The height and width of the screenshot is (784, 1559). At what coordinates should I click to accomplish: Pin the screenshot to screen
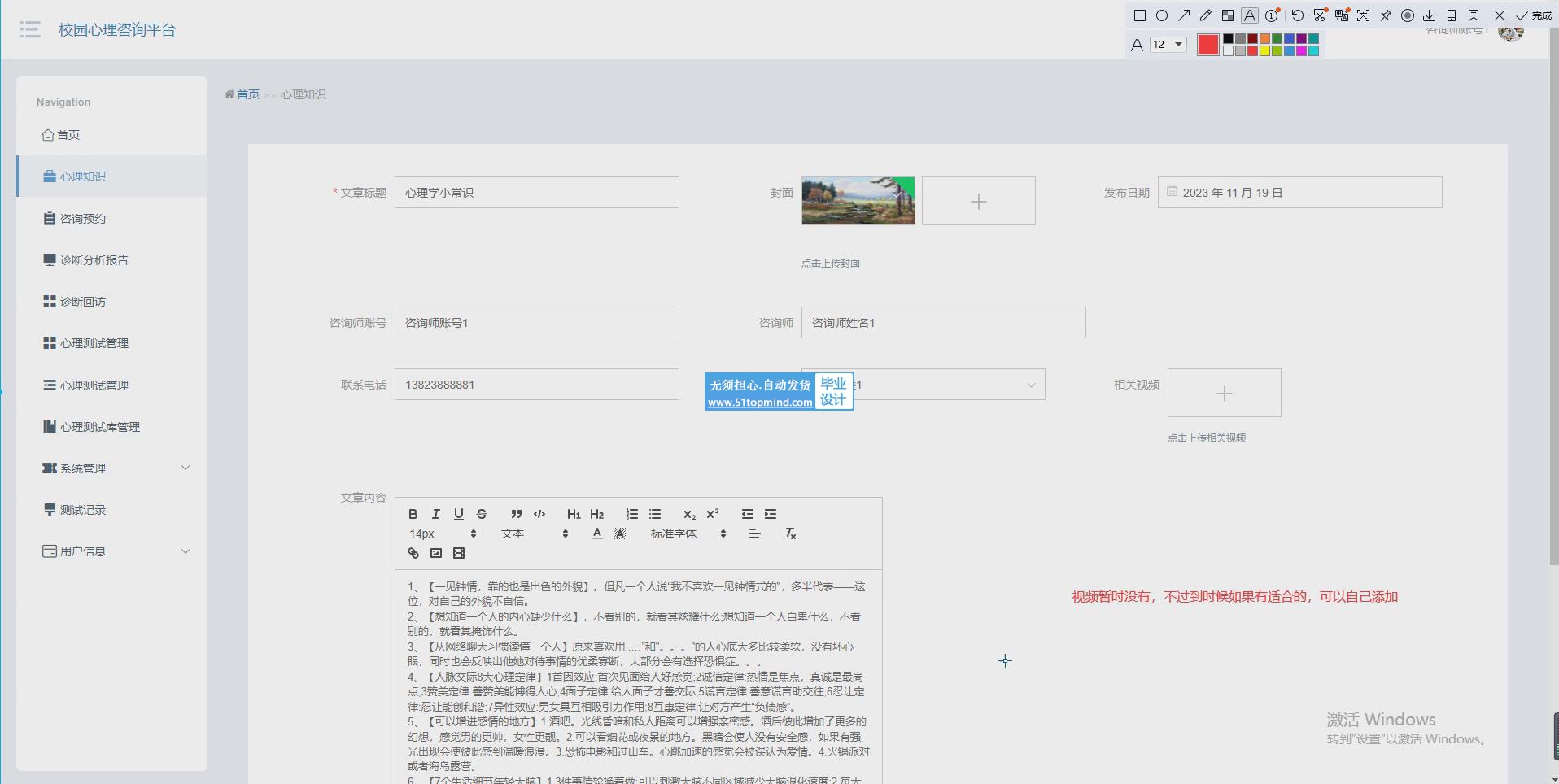pyautogui.click(x=1386, y=15)
